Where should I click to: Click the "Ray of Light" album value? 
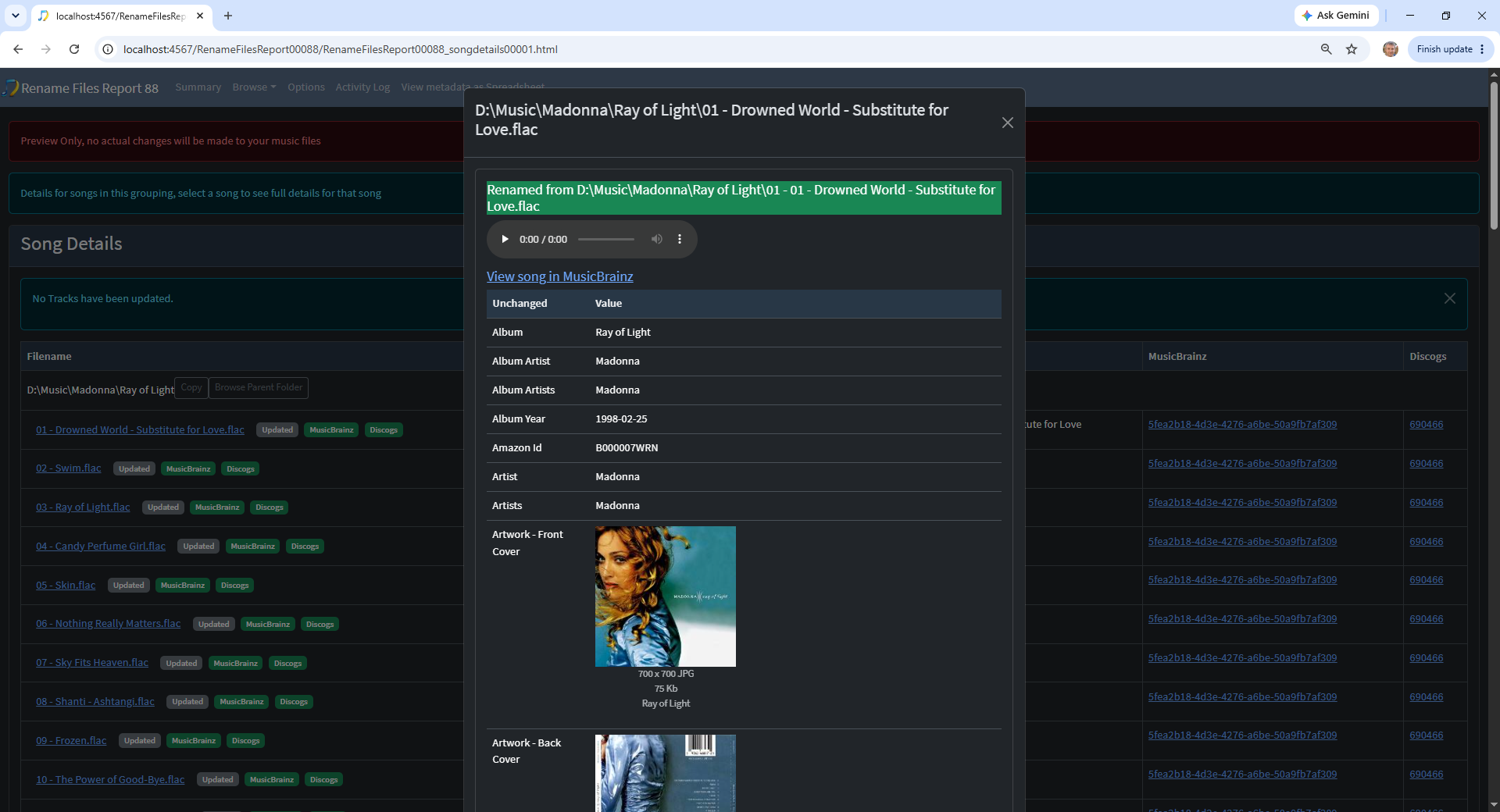(623, 333)
